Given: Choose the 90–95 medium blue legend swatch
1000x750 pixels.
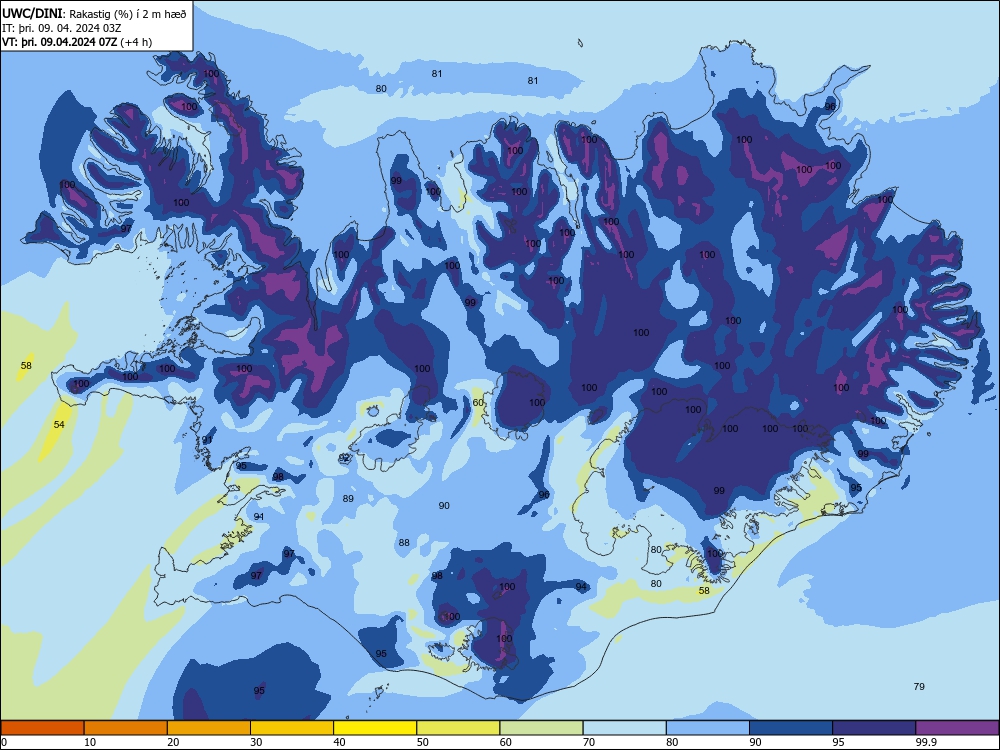Looking at the screenshot, I should point(791,728).
